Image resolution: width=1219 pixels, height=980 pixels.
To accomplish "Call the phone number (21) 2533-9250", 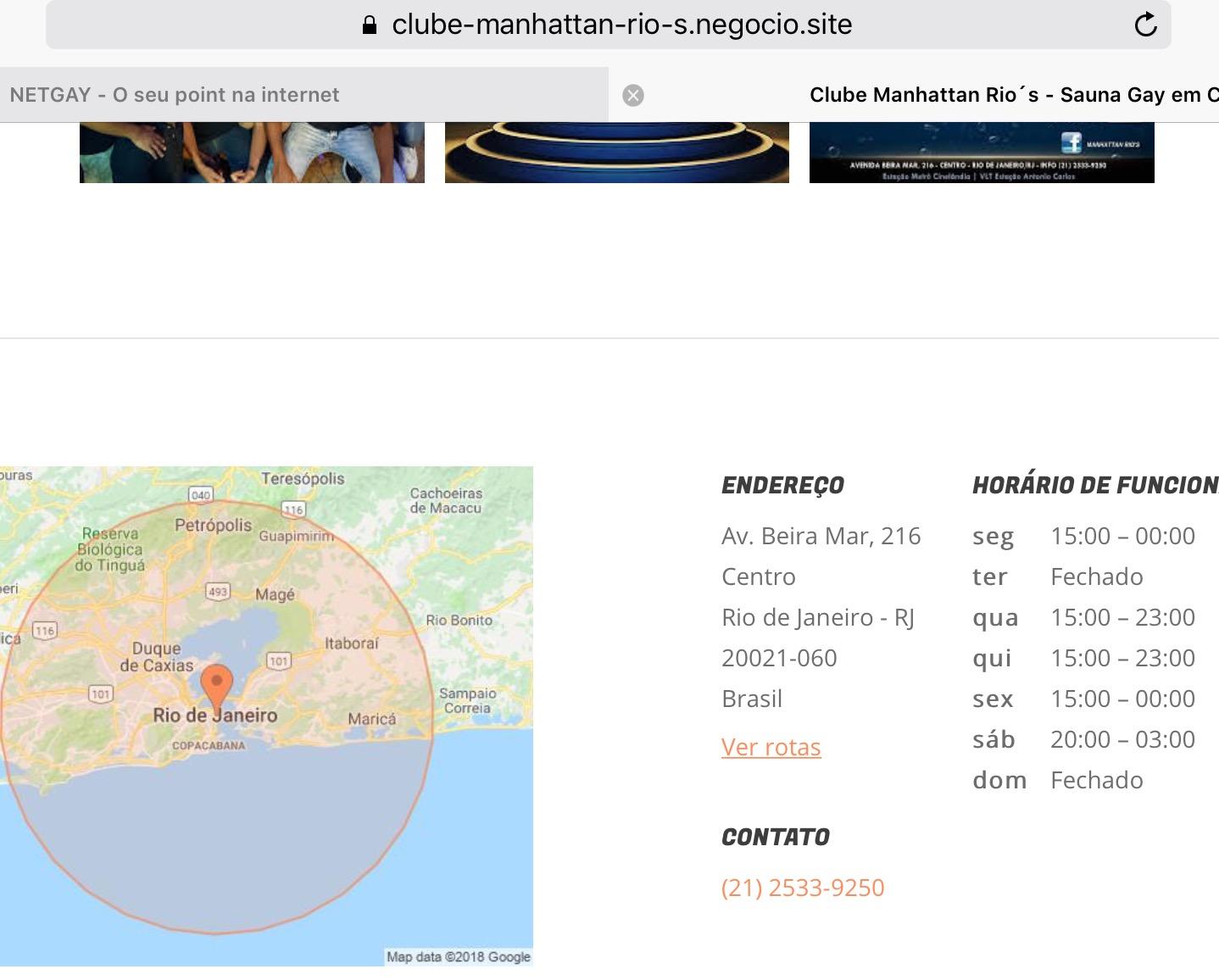I will tap(803, 888).
